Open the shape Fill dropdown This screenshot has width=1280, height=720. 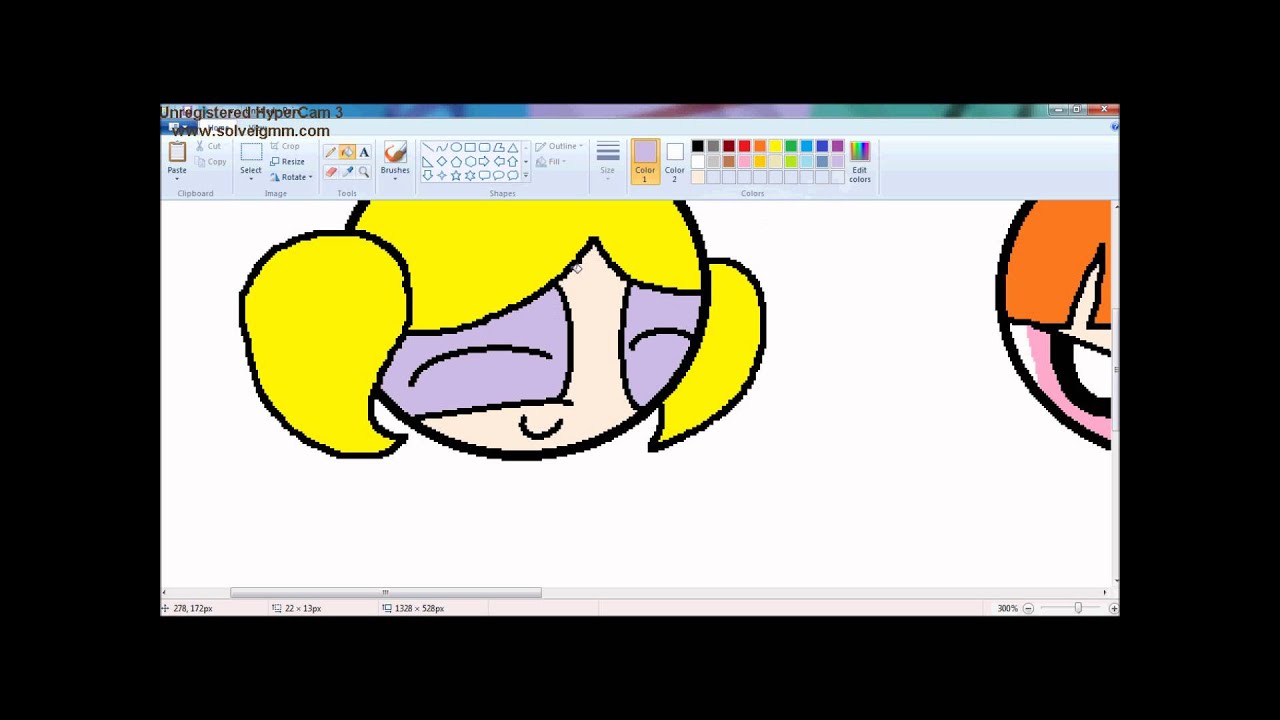[x=551, y=162]
